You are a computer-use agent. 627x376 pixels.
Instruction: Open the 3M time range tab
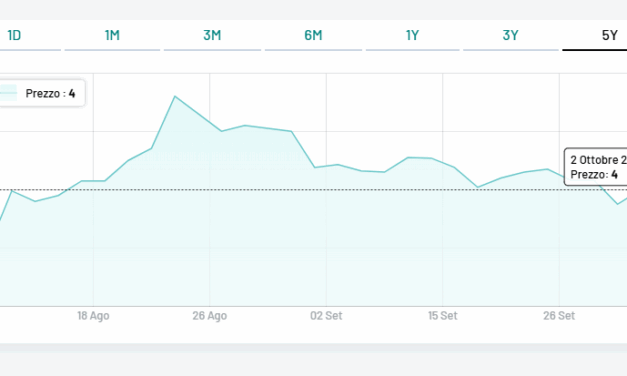click(212, 36)
